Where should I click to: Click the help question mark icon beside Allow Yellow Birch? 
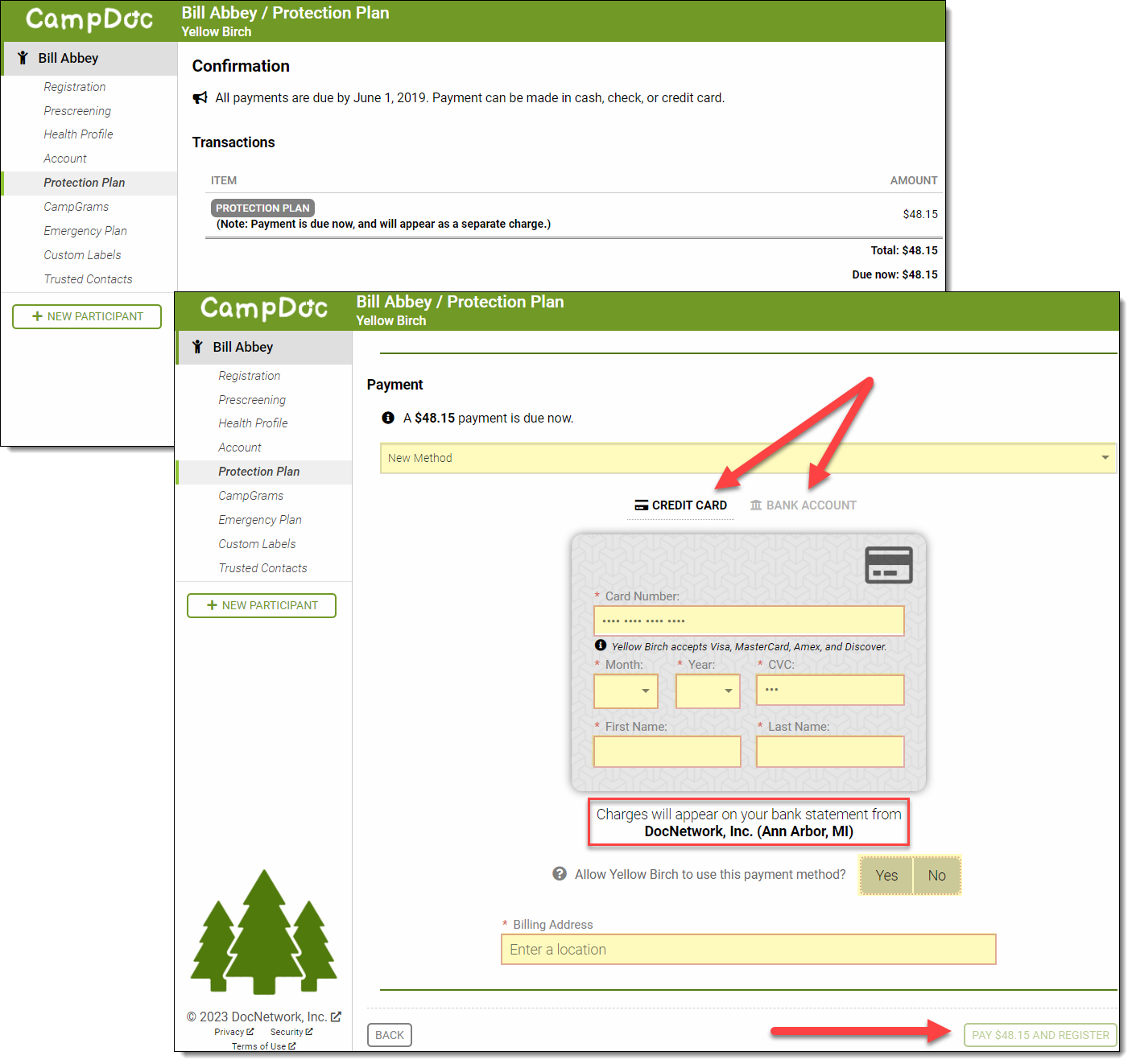560,874
